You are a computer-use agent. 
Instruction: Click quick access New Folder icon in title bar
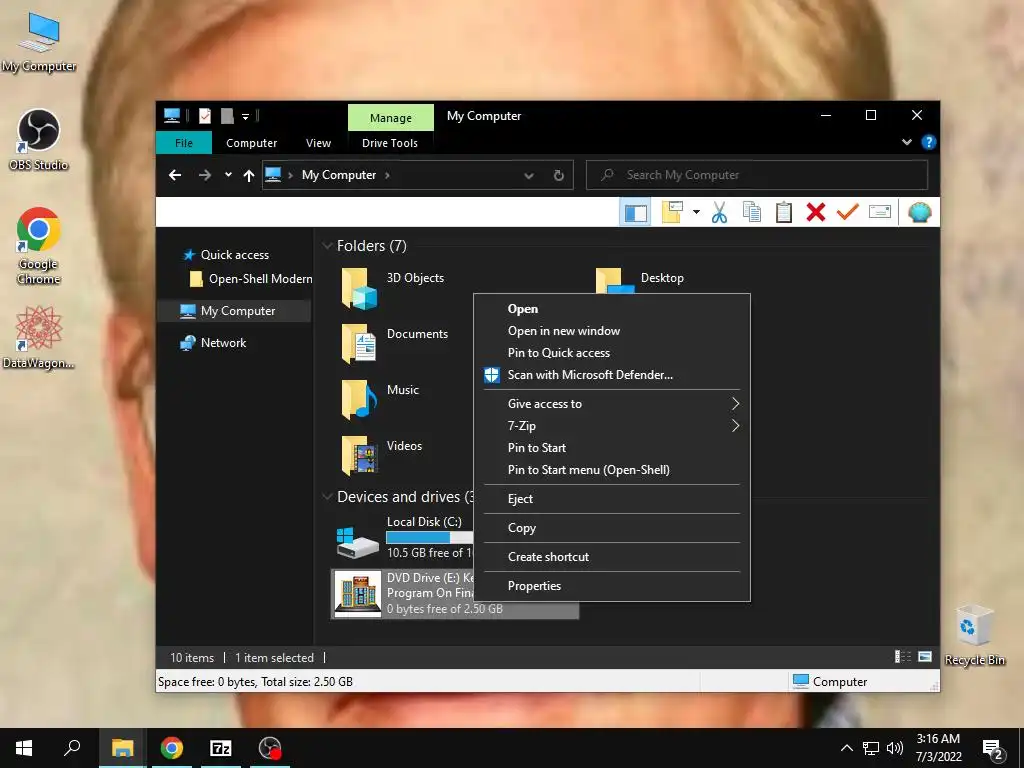227,116
